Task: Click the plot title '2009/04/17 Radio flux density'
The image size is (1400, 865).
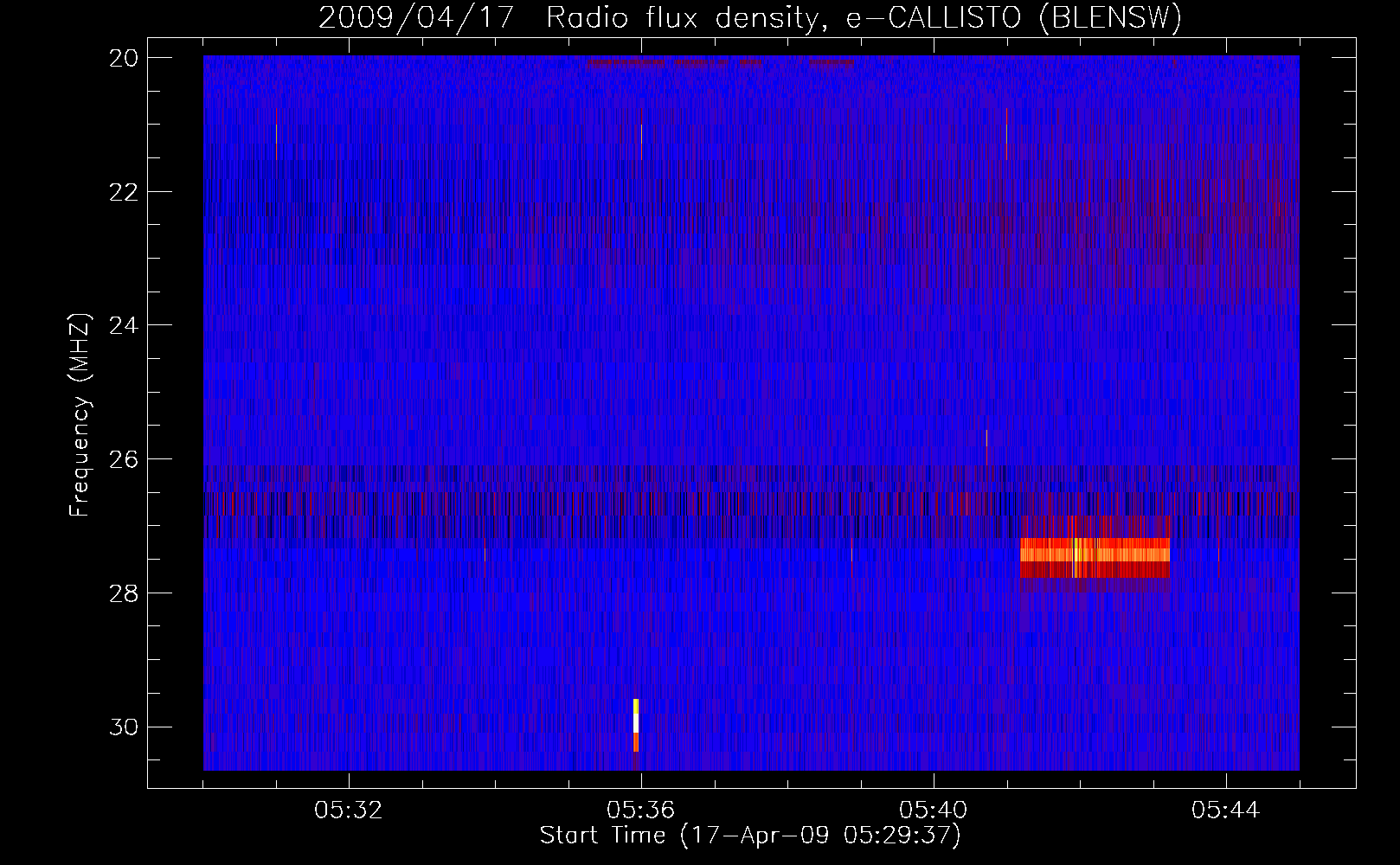Action: tap(568, 18)
